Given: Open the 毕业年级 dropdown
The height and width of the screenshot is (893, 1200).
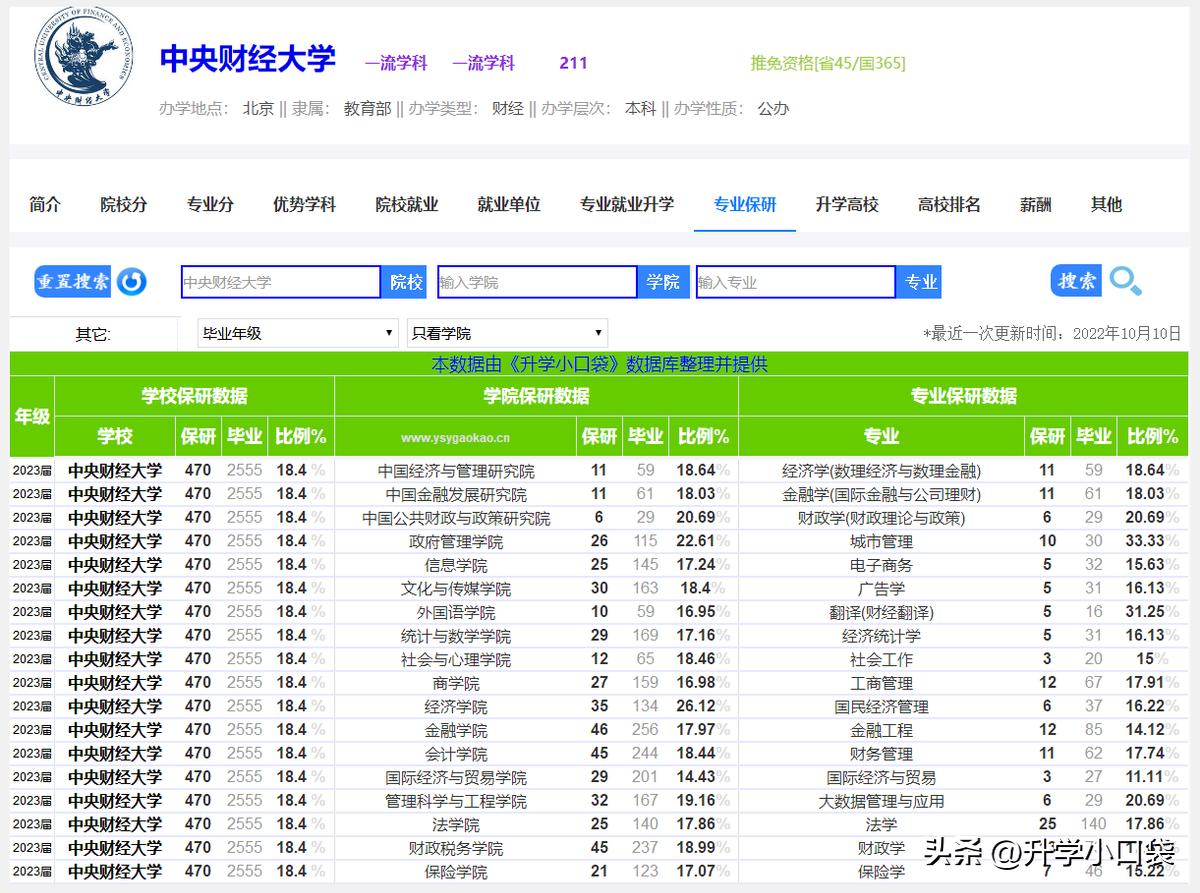Looking at the screenshot, I should pos(295,332).
